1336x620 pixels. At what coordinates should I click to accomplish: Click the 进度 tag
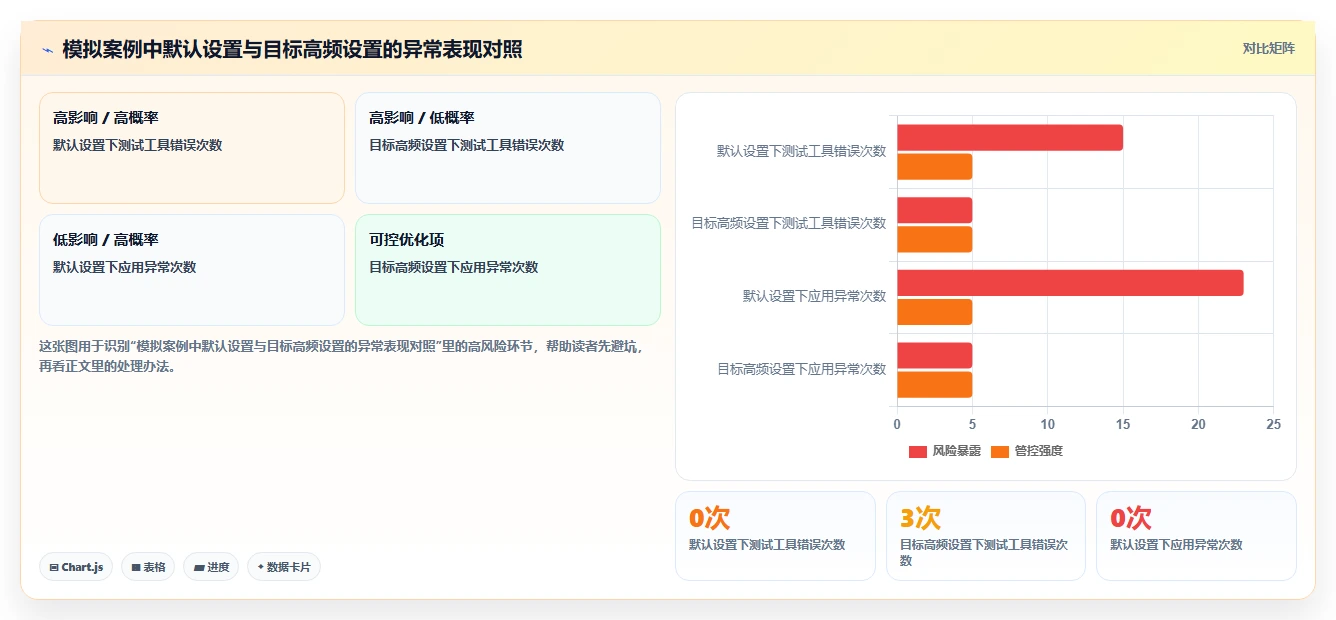(211, 567)
